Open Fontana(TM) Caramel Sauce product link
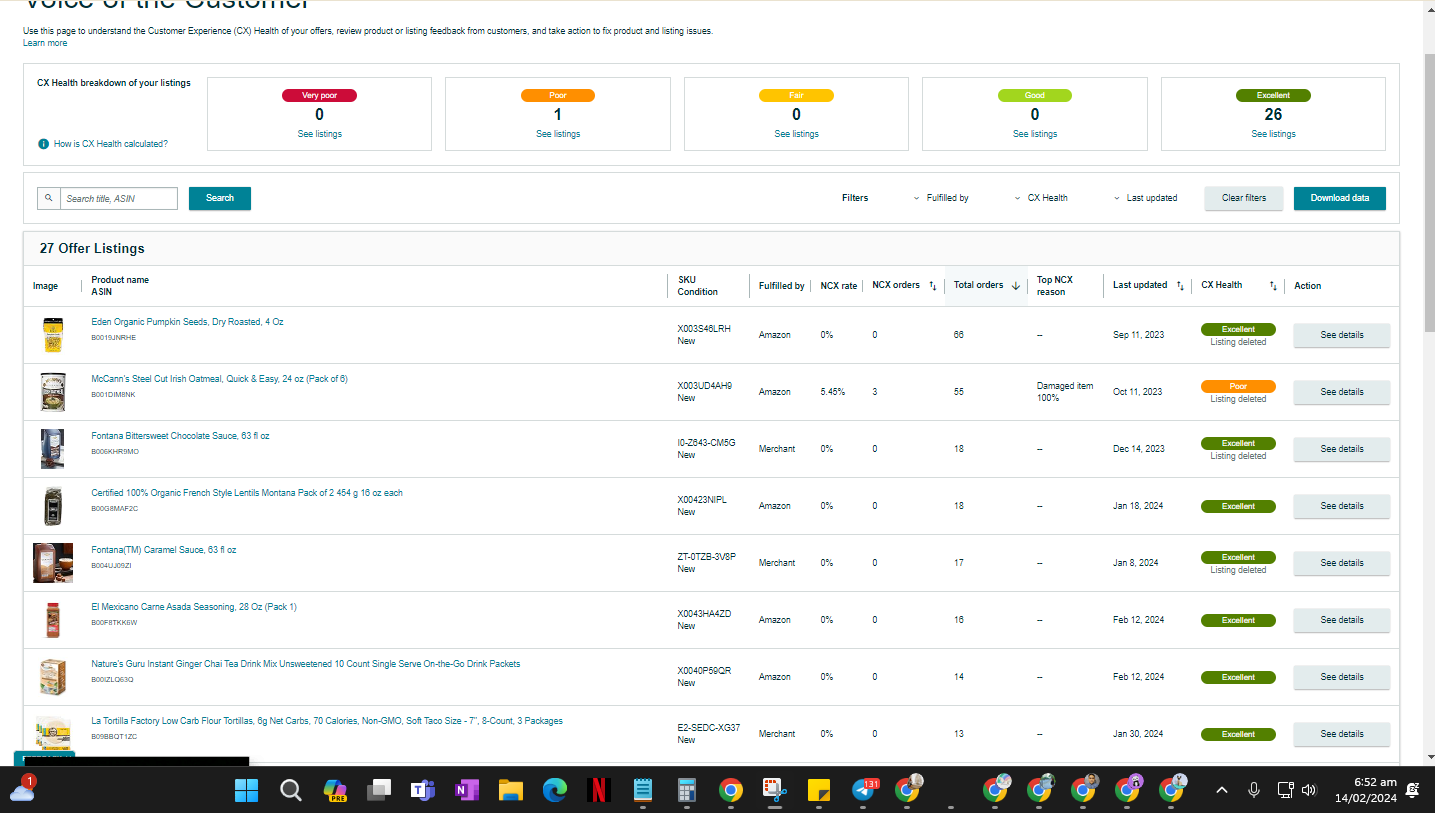 (x=164, y=550)
